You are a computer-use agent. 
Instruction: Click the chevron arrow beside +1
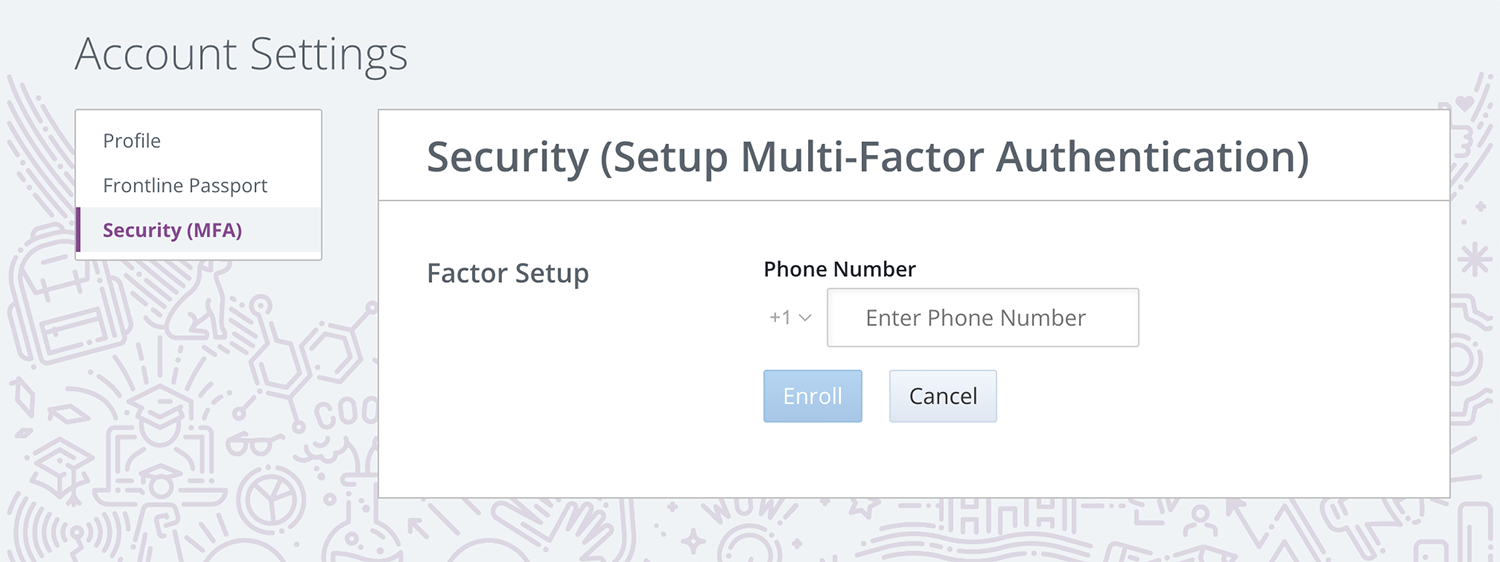805,318
